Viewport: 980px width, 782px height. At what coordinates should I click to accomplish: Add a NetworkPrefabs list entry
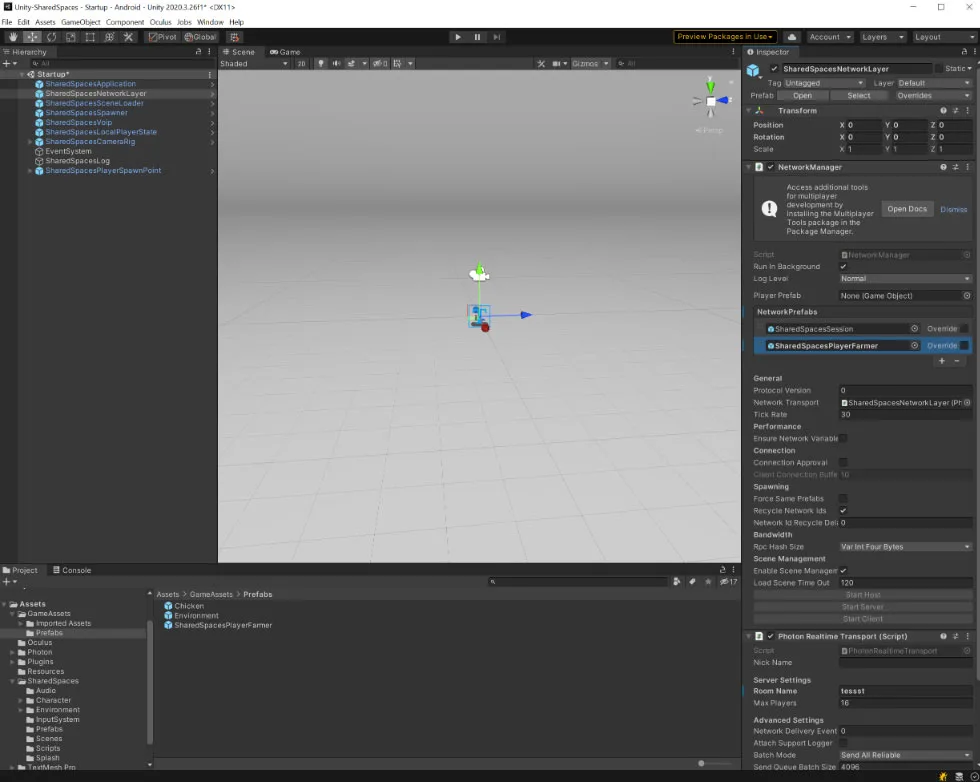[x=942, y=361]
